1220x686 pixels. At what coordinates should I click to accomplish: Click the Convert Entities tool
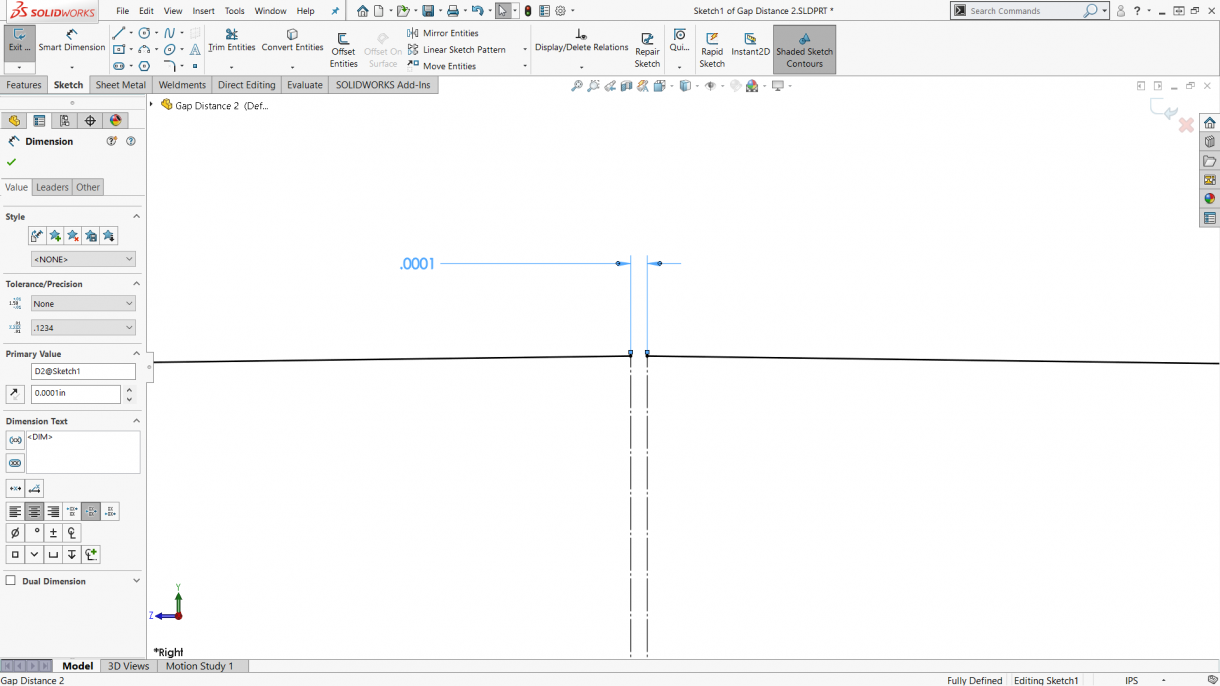[x=292, y=41]
